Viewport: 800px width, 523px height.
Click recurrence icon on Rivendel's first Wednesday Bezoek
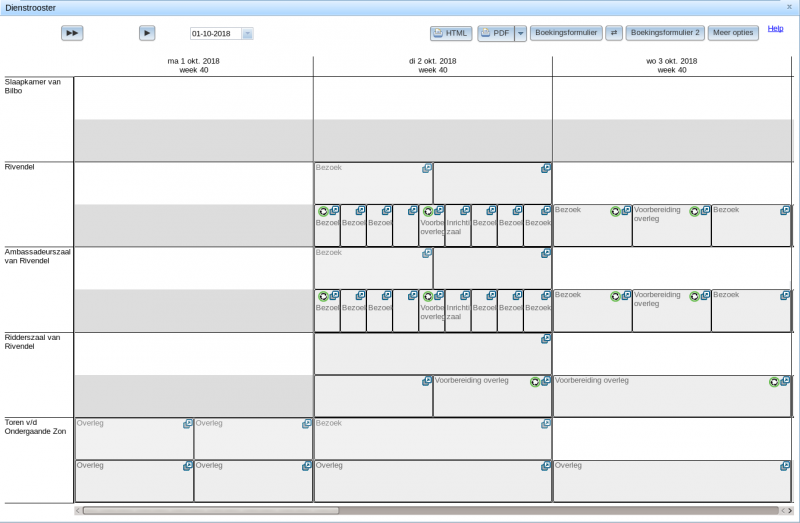(615, 211)
